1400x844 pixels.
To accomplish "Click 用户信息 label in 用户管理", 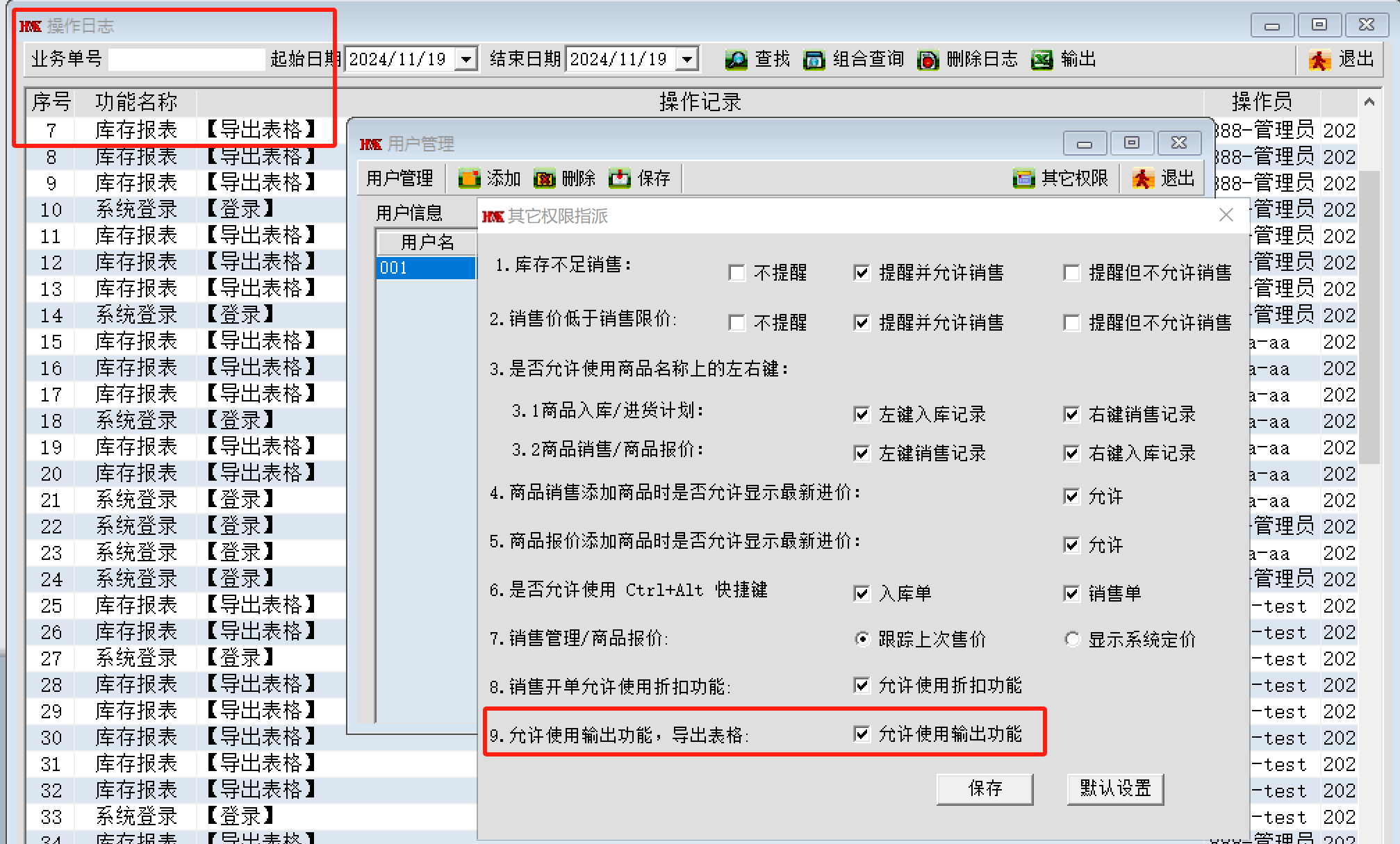I will [409, 213].
